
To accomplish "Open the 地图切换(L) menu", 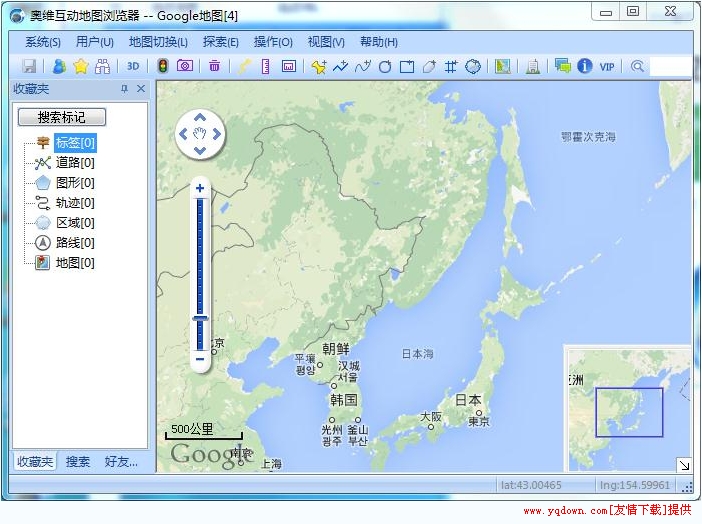I will pos(158,42).
